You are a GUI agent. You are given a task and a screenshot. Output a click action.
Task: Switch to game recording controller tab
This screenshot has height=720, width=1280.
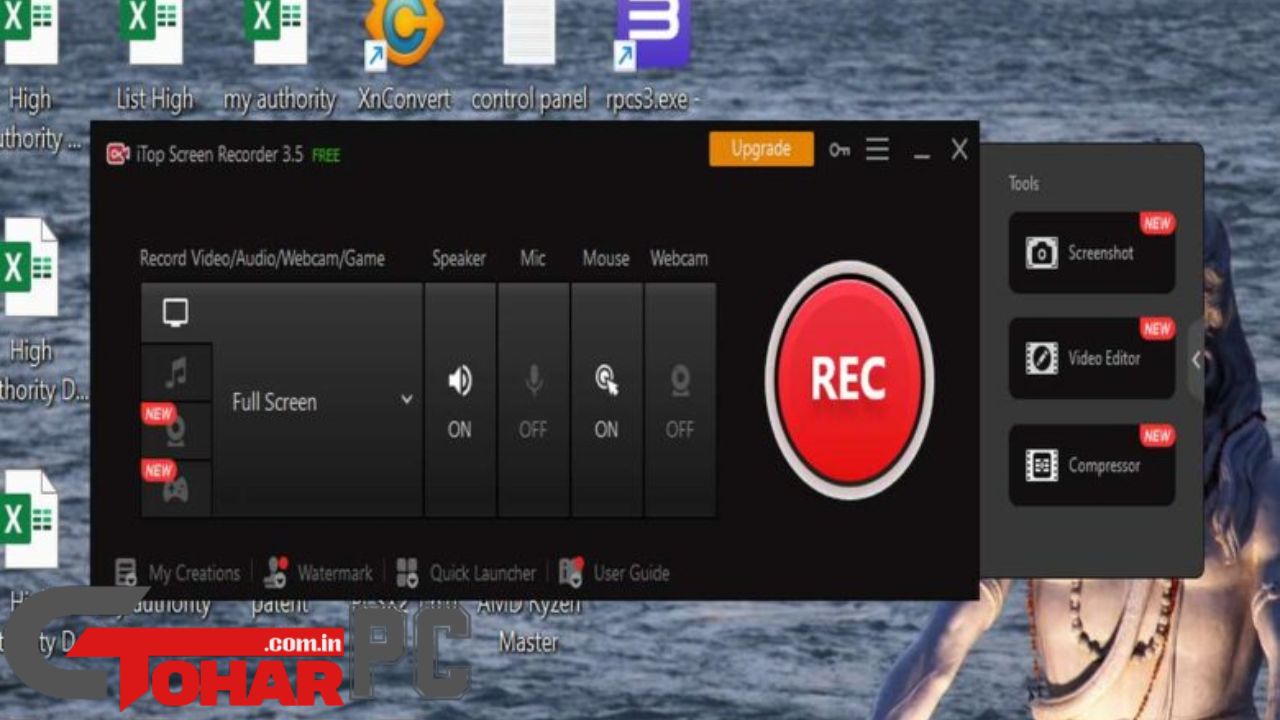click(176, 488)
